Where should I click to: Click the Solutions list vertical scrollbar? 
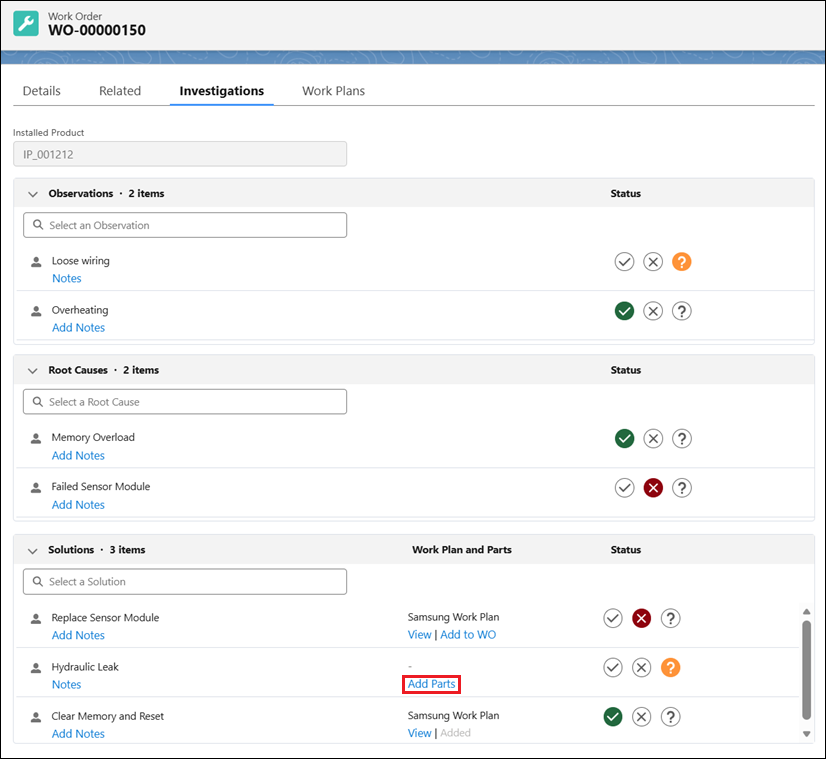coord(807,670)
